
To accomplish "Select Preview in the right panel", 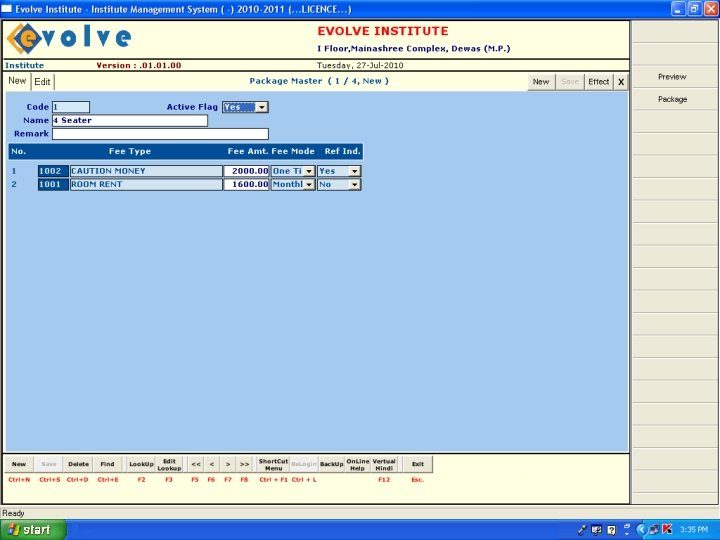I will pos(672,77).
